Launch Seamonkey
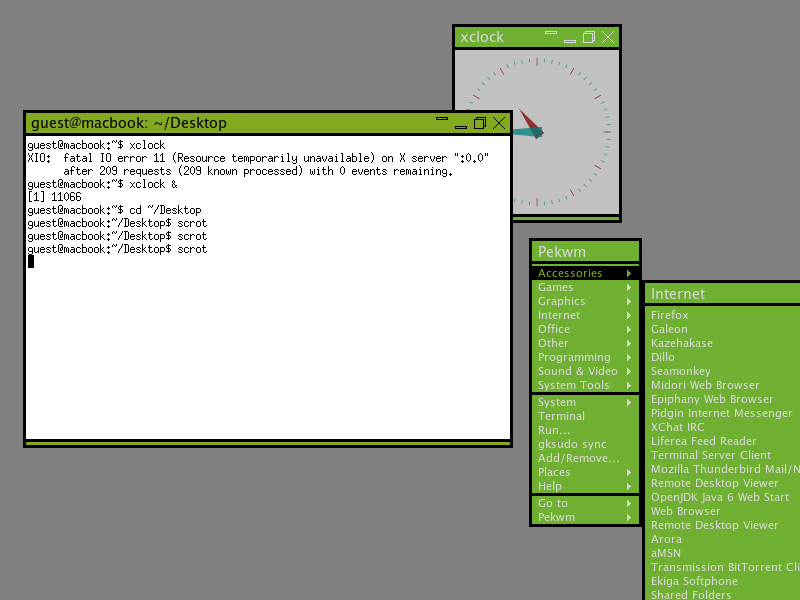Viewport: 800px width, 600px height. point(722,371)
